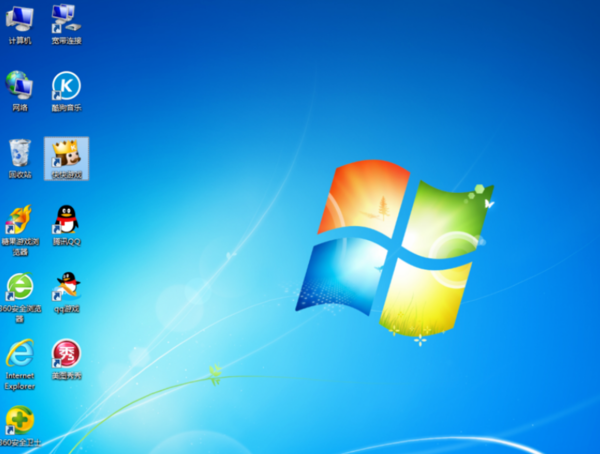Select the Broadband Connection (宽带连接) shortcut

[66, 18]
